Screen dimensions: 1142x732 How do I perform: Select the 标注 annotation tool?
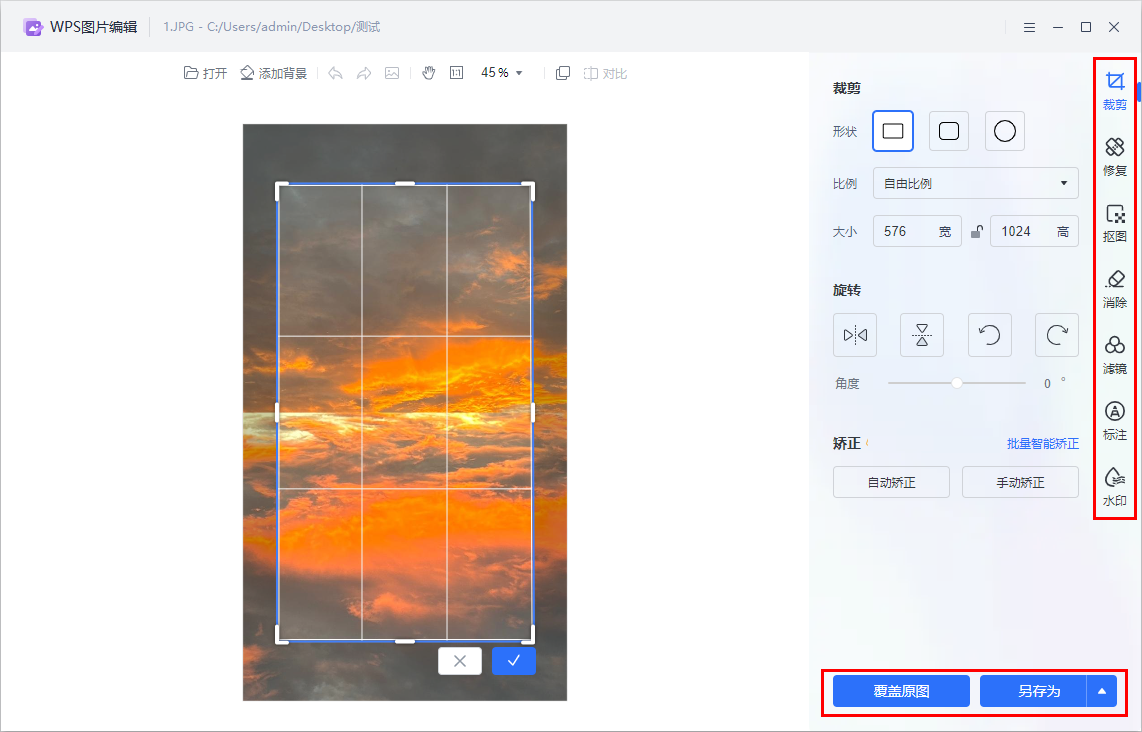click(x=1114, y=421)
